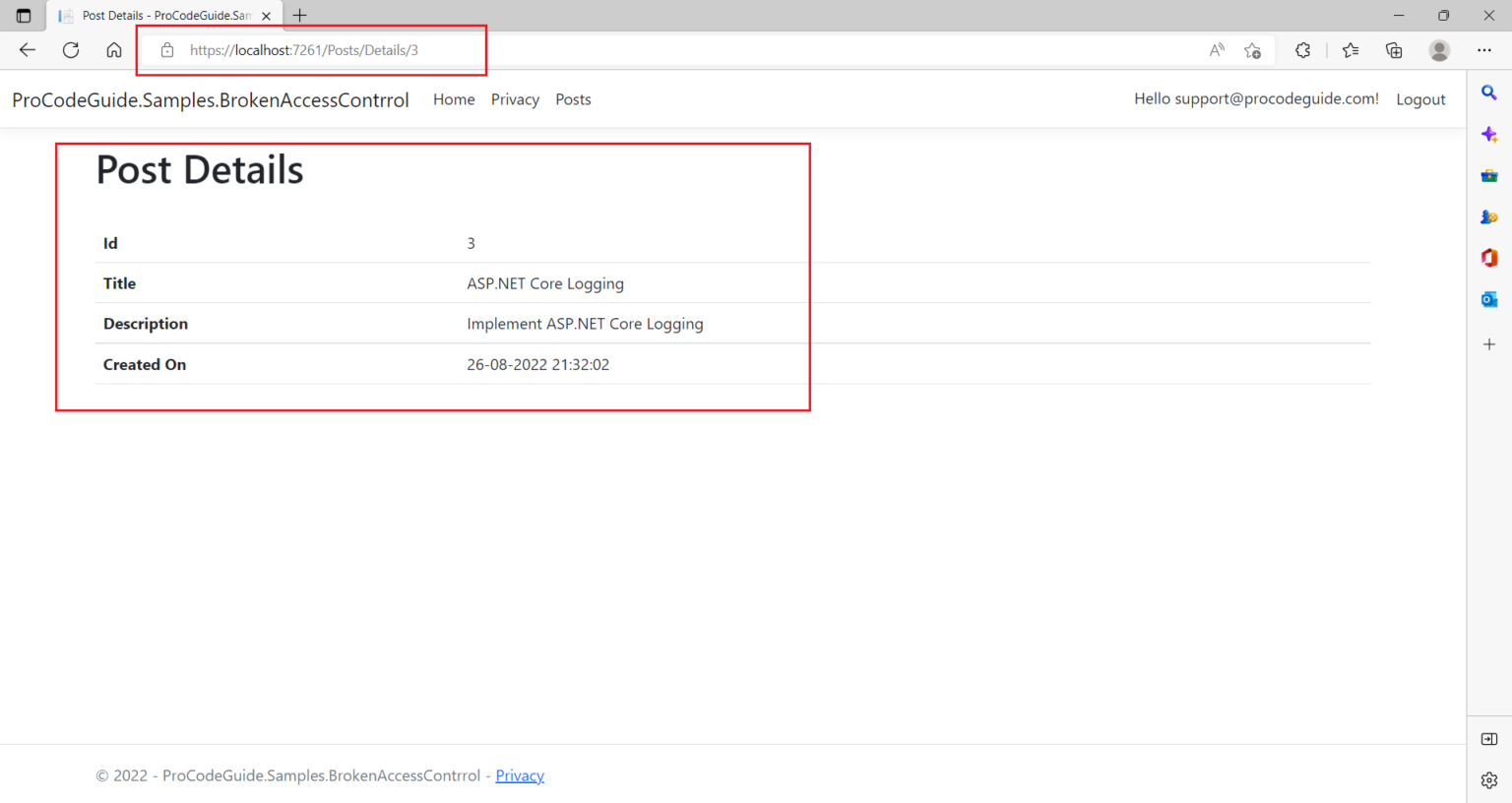Add this page to favorites
The height and width of the screenshot is (803, 1512).
click(1252, 49)
